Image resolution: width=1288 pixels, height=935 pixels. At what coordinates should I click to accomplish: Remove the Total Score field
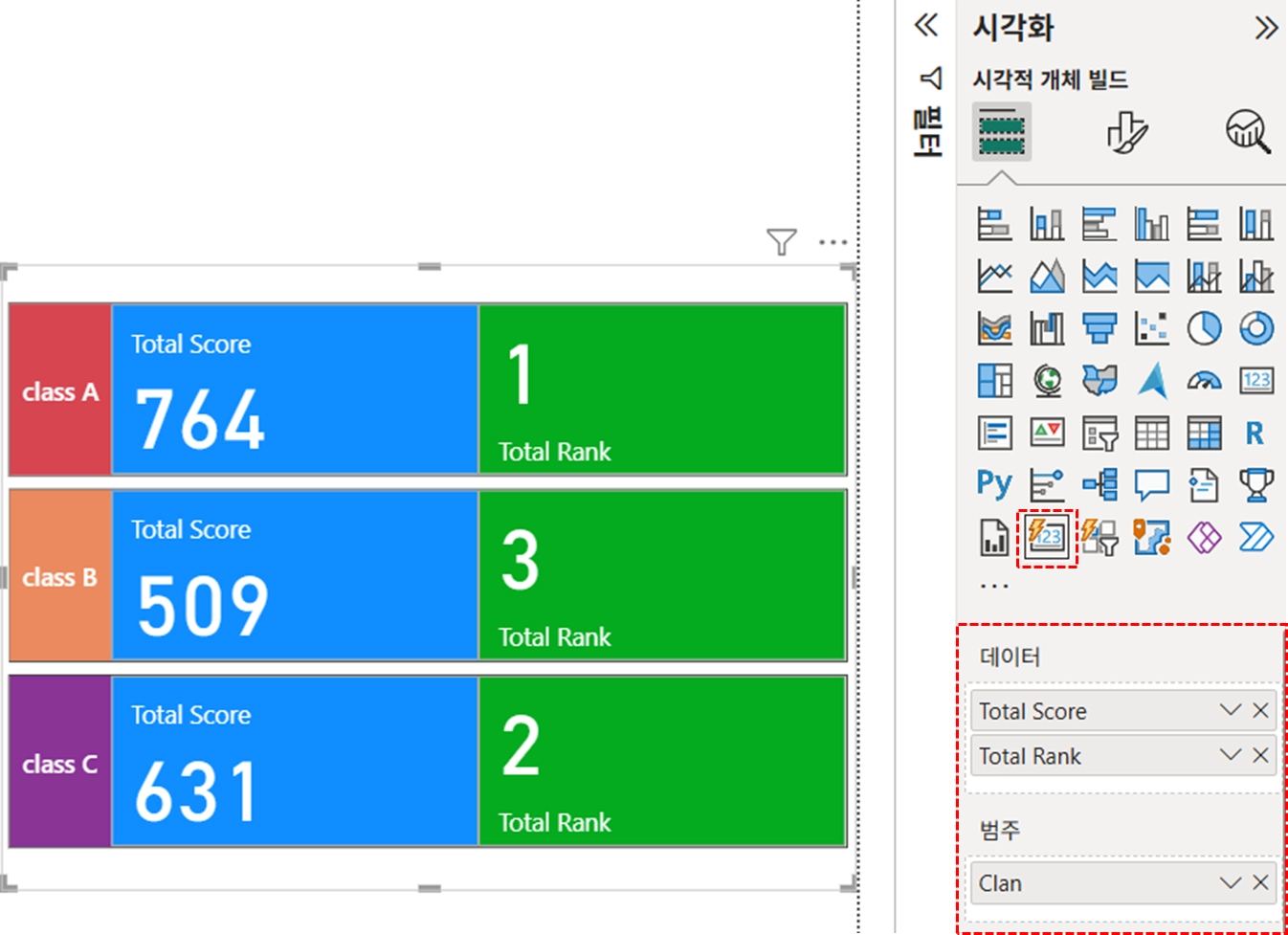pyautogui.click(x=1260, y=710)
